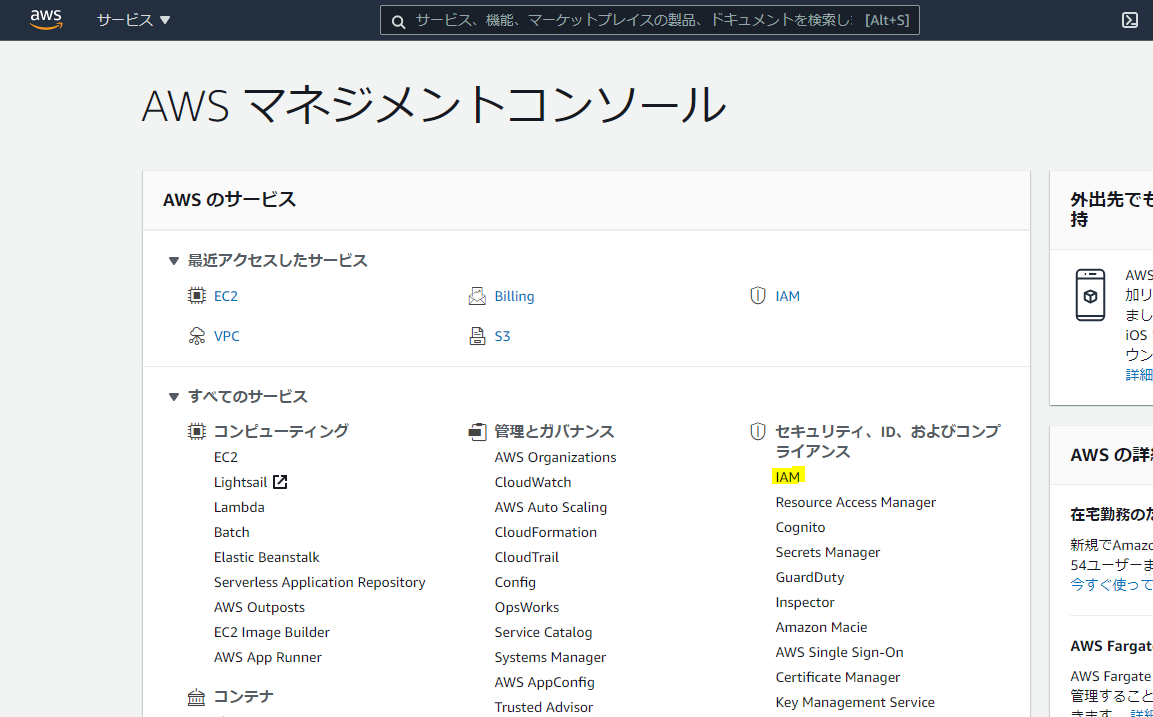Open EC2 Image Builder
Screen dimensions: 1153x717
coord(272,632)
